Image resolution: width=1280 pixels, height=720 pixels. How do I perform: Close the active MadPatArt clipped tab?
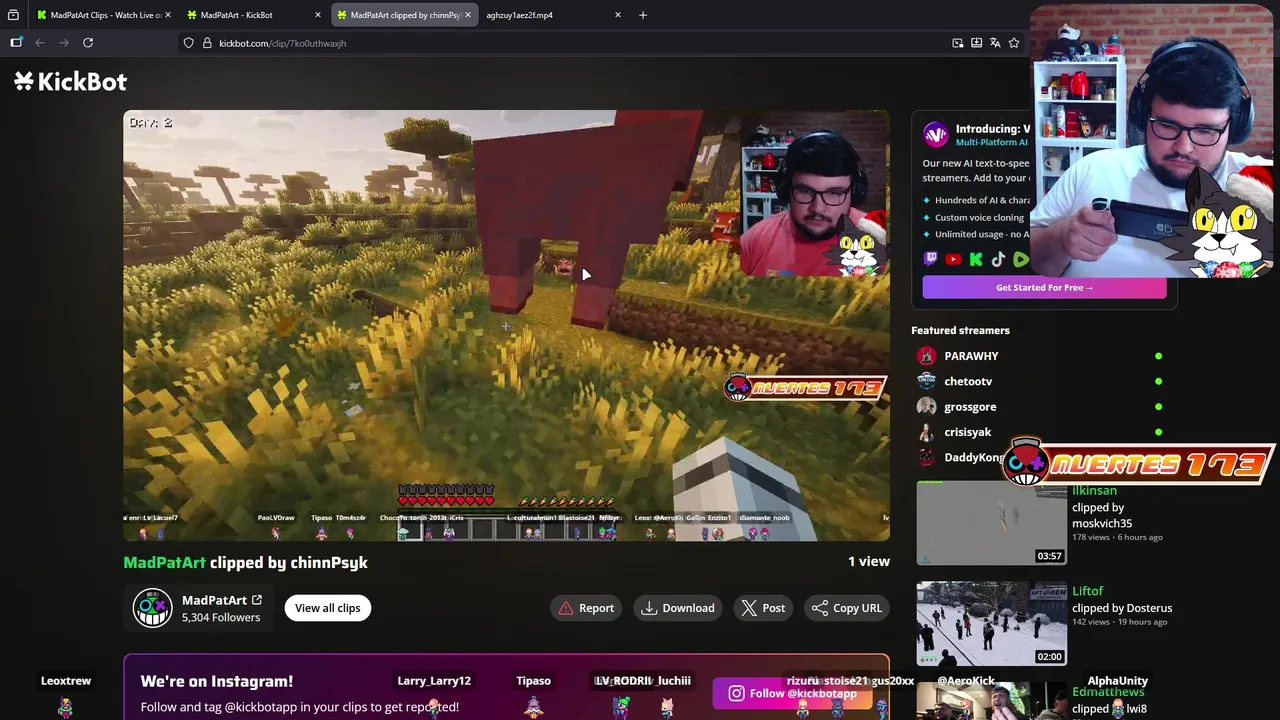coord(467,15)
